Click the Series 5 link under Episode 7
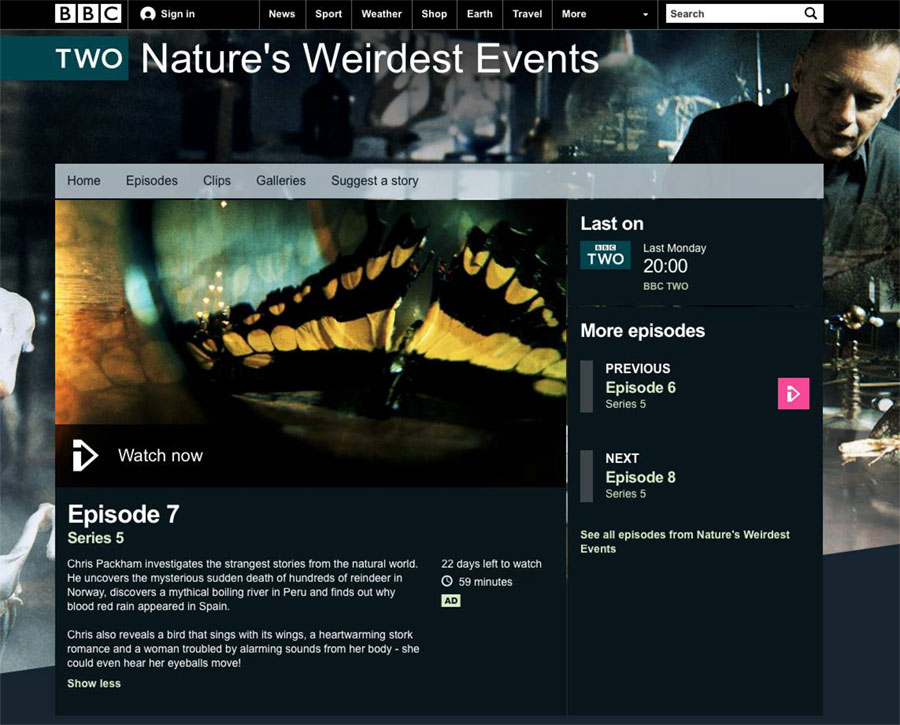The image size is (900, 725). (95, 538)
